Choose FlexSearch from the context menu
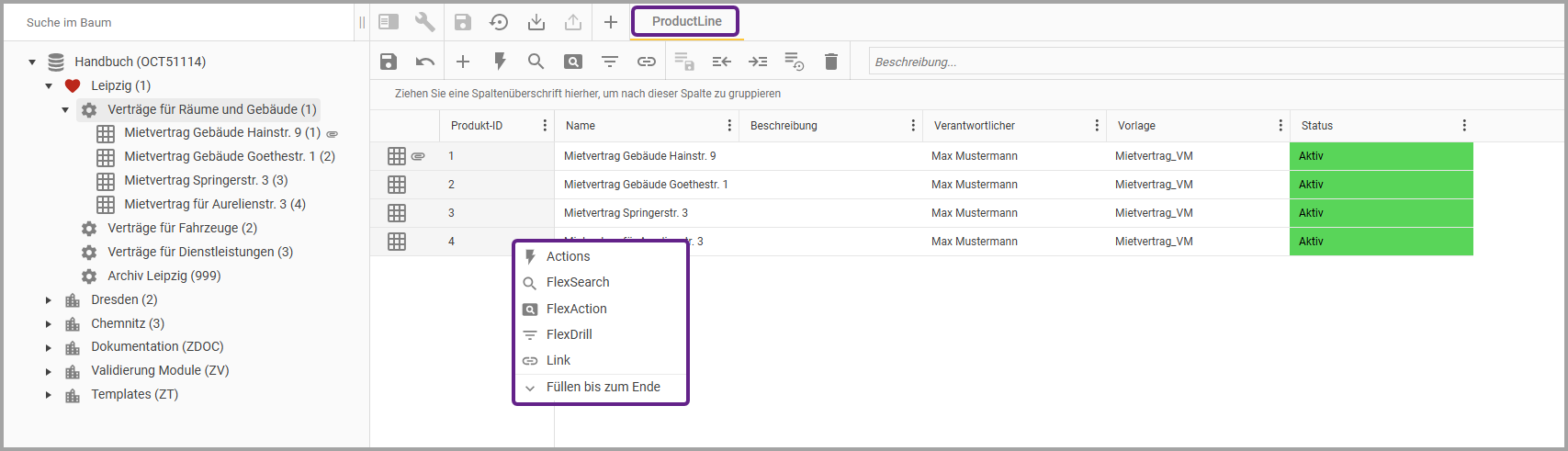 tap(578, 282)
